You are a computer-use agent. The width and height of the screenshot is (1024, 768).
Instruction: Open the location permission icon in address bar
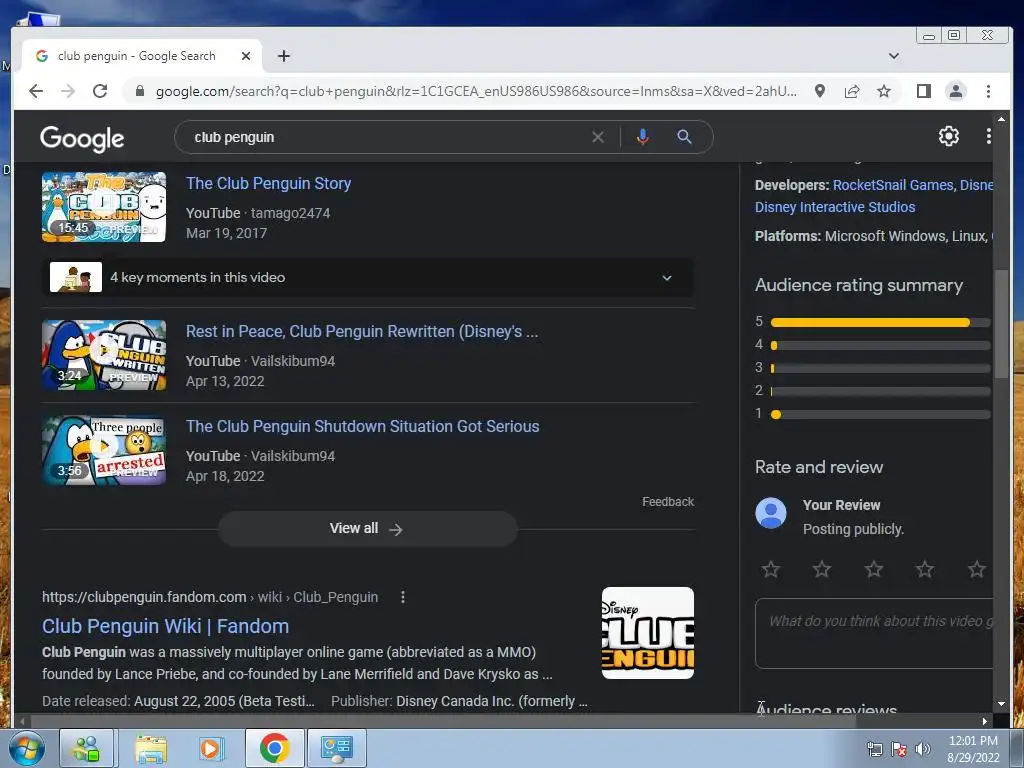coord(820,91)
